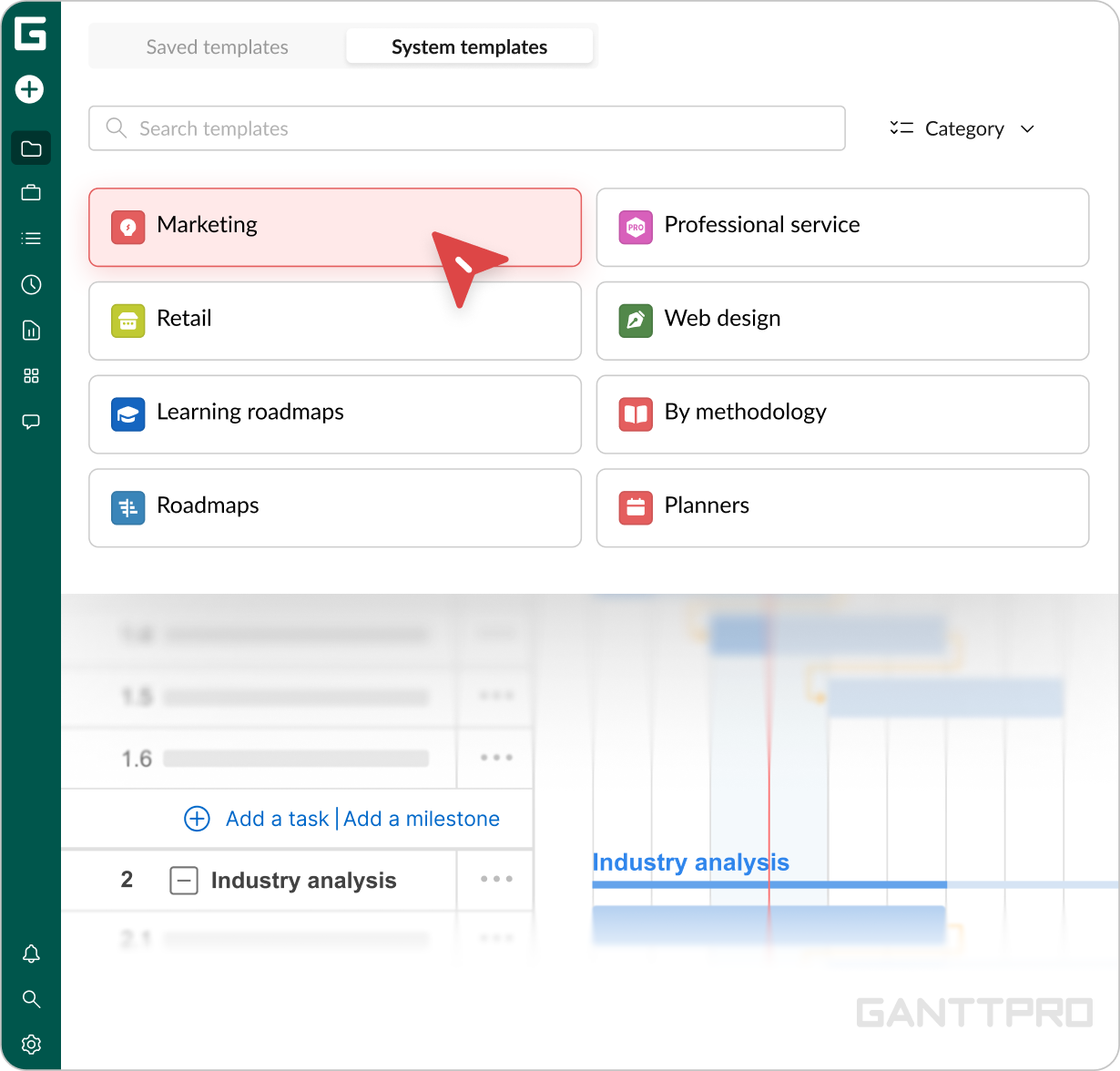Open three-dots menu for Industry analysis row
The height and width of the screenshot is (1071, 1120).
pyautogui.click(x=496, y=880)
